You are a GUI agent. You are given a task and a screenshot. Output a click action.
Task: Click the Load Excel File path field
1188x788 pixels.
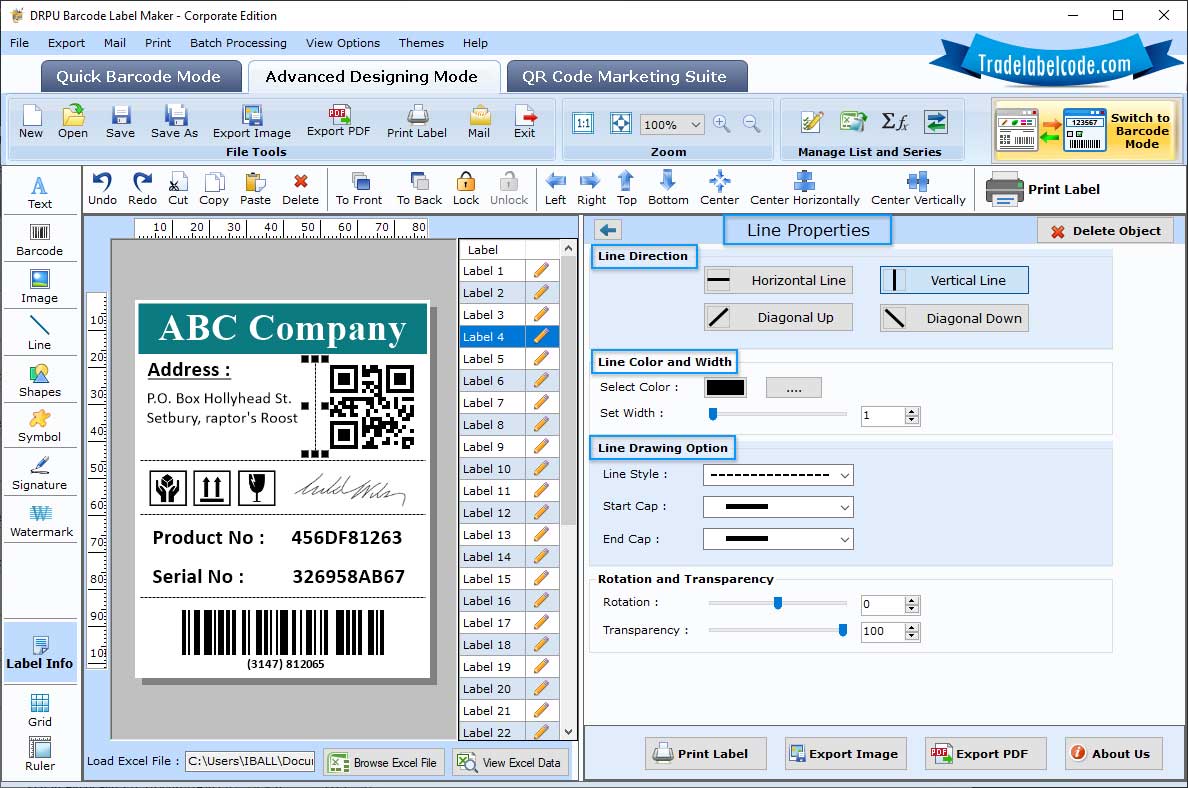pos(251,761)
